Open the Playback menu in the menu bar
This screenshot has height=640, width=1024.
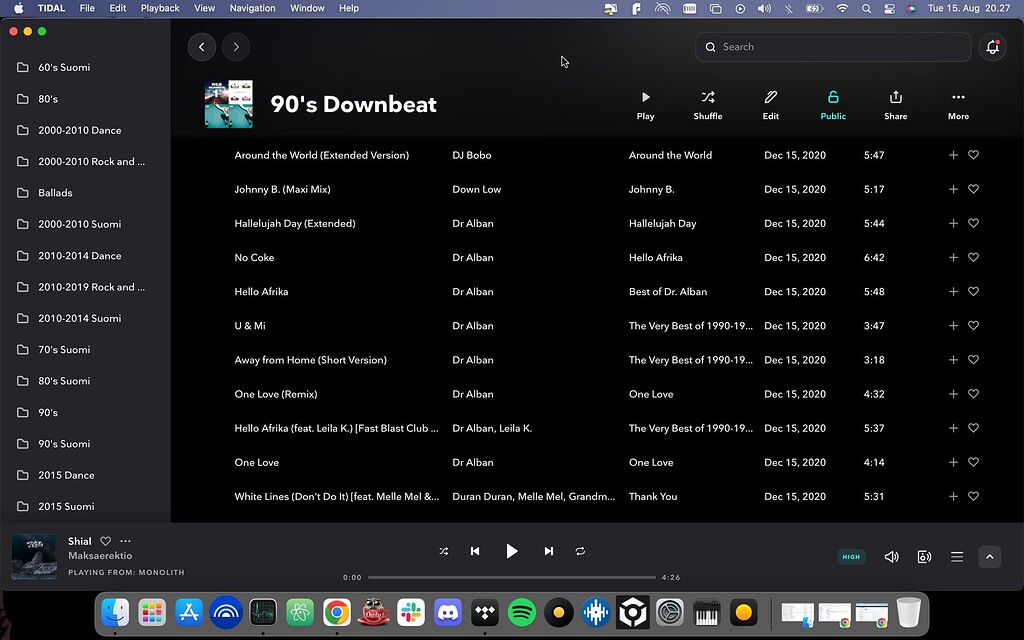159,8
